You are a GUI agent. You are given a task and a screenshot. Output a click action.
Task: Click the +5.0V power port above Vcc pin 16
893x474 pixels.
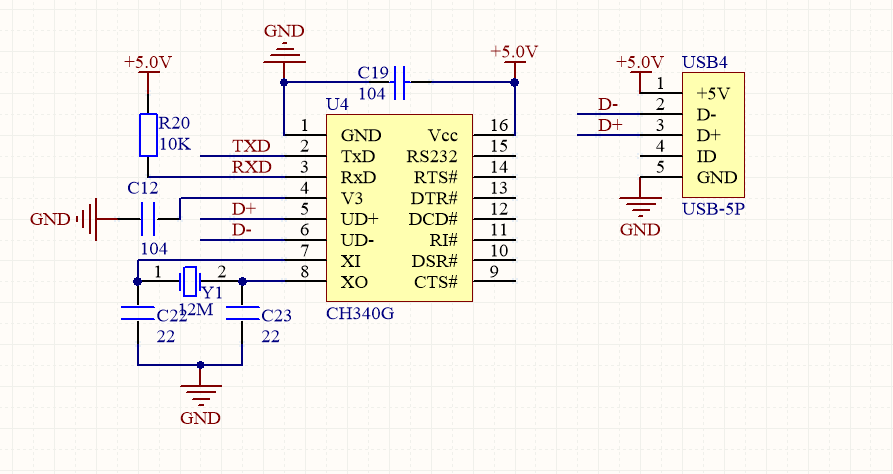coord(515,62)
